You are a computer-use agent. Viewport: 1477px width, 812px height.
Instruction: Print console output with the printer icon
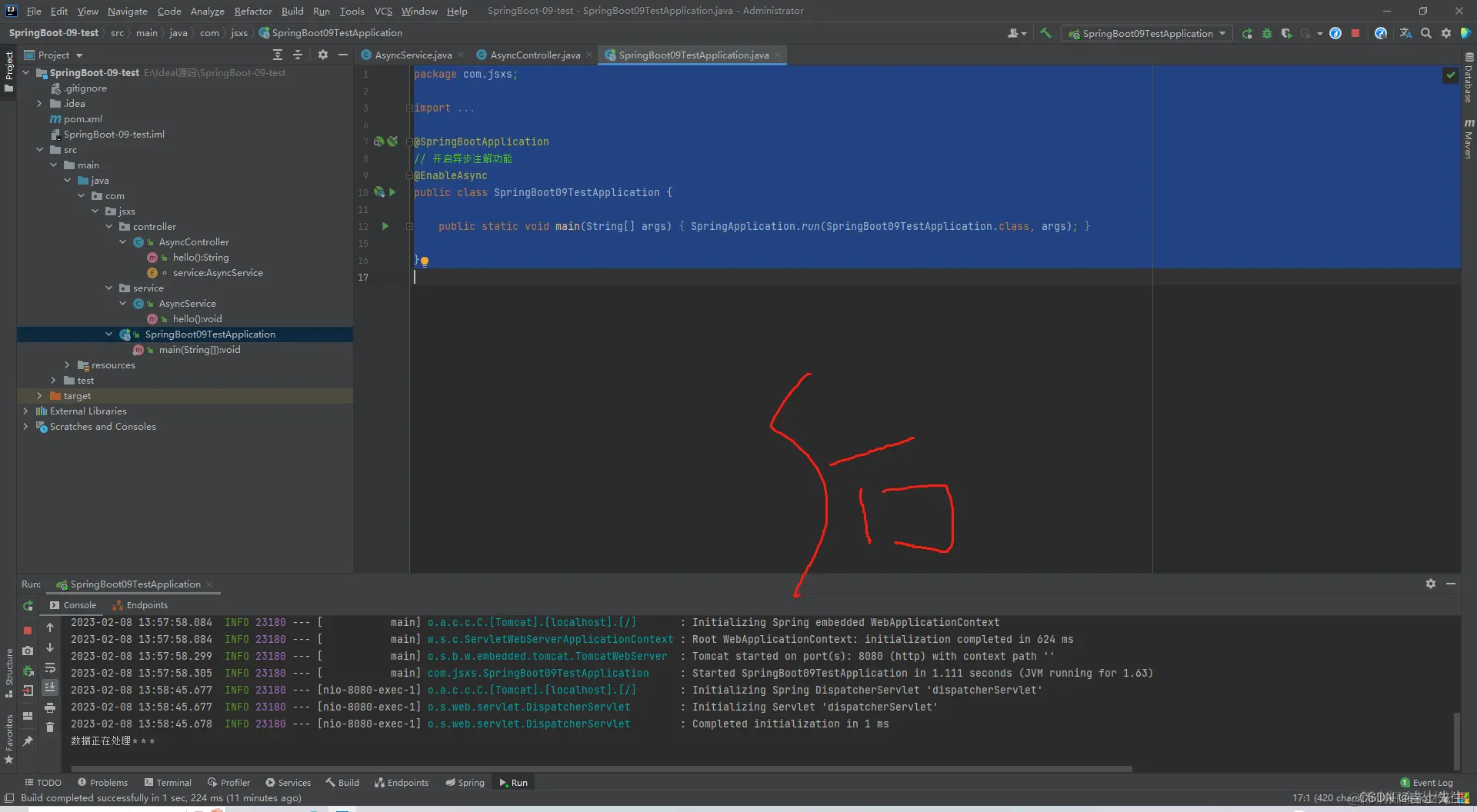tap(50, 707)
